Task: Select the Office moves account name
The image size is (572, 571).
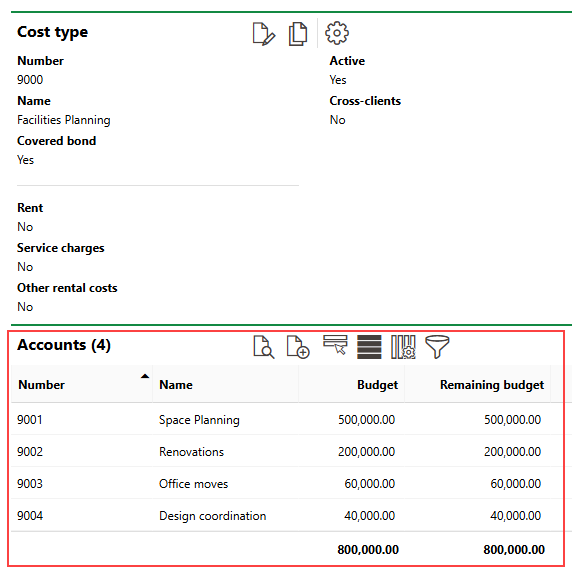Action: (193, 484)
